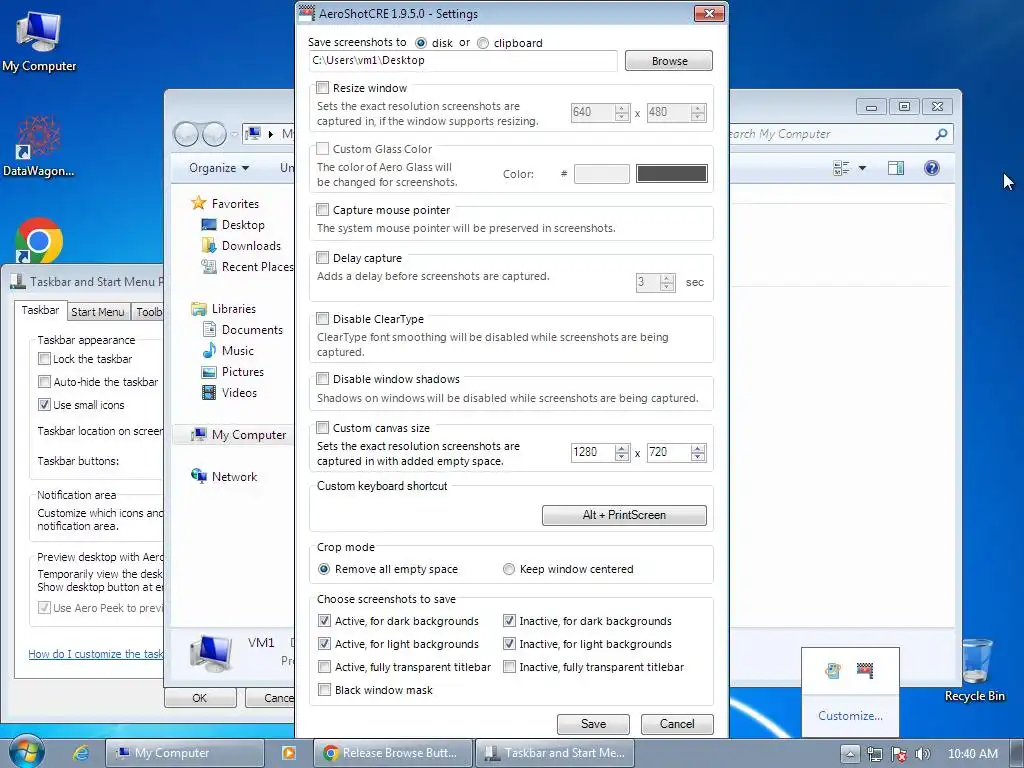Click the change view icon in Explorer
Viewport: 1024px width, 768px height.
841,168
